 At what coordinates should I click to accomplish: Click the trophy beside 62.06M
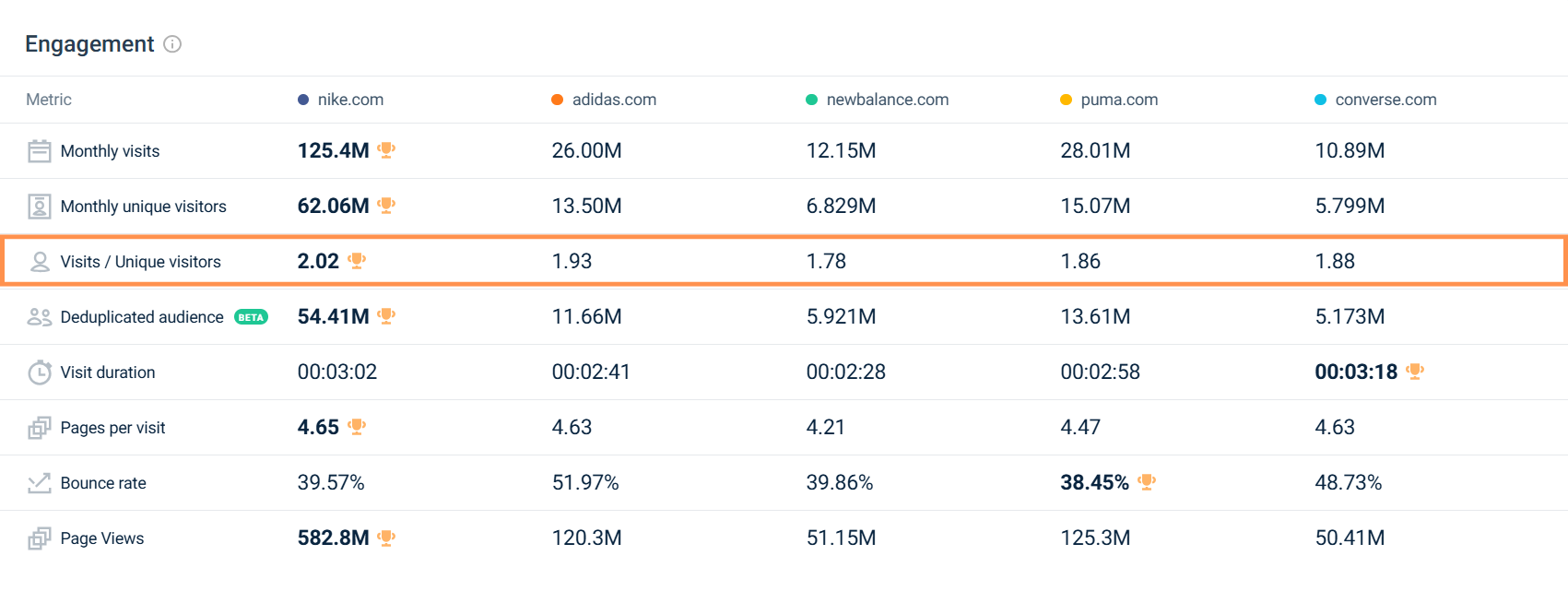(x=386, y=206)
